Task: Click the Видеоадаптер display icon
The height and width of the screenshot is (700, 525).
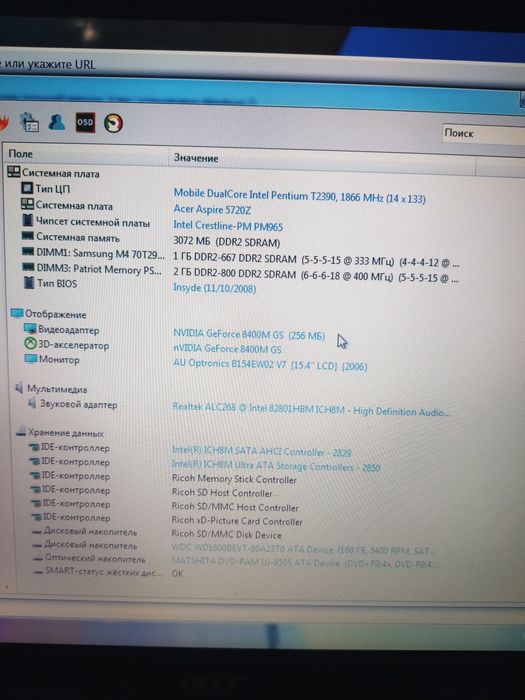Action: 30,329
